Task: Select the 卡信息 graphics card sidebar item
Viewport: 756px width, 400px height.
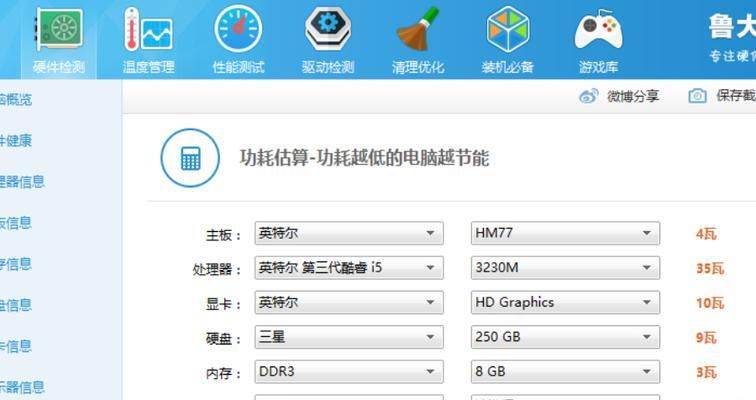Action: (x=16, y=346)
